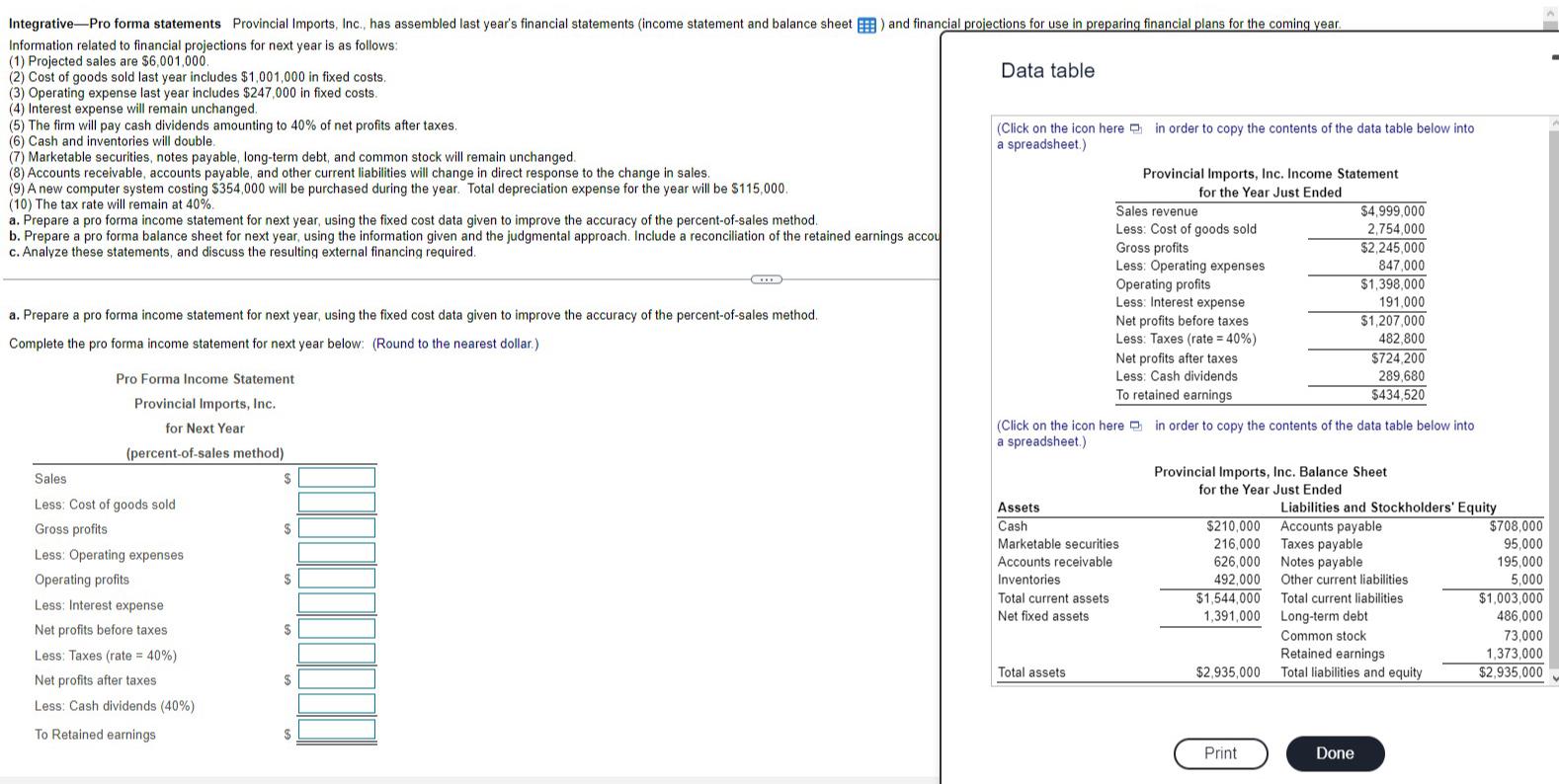Select the Cash dividends (40%) input field

tap(337, 704)
